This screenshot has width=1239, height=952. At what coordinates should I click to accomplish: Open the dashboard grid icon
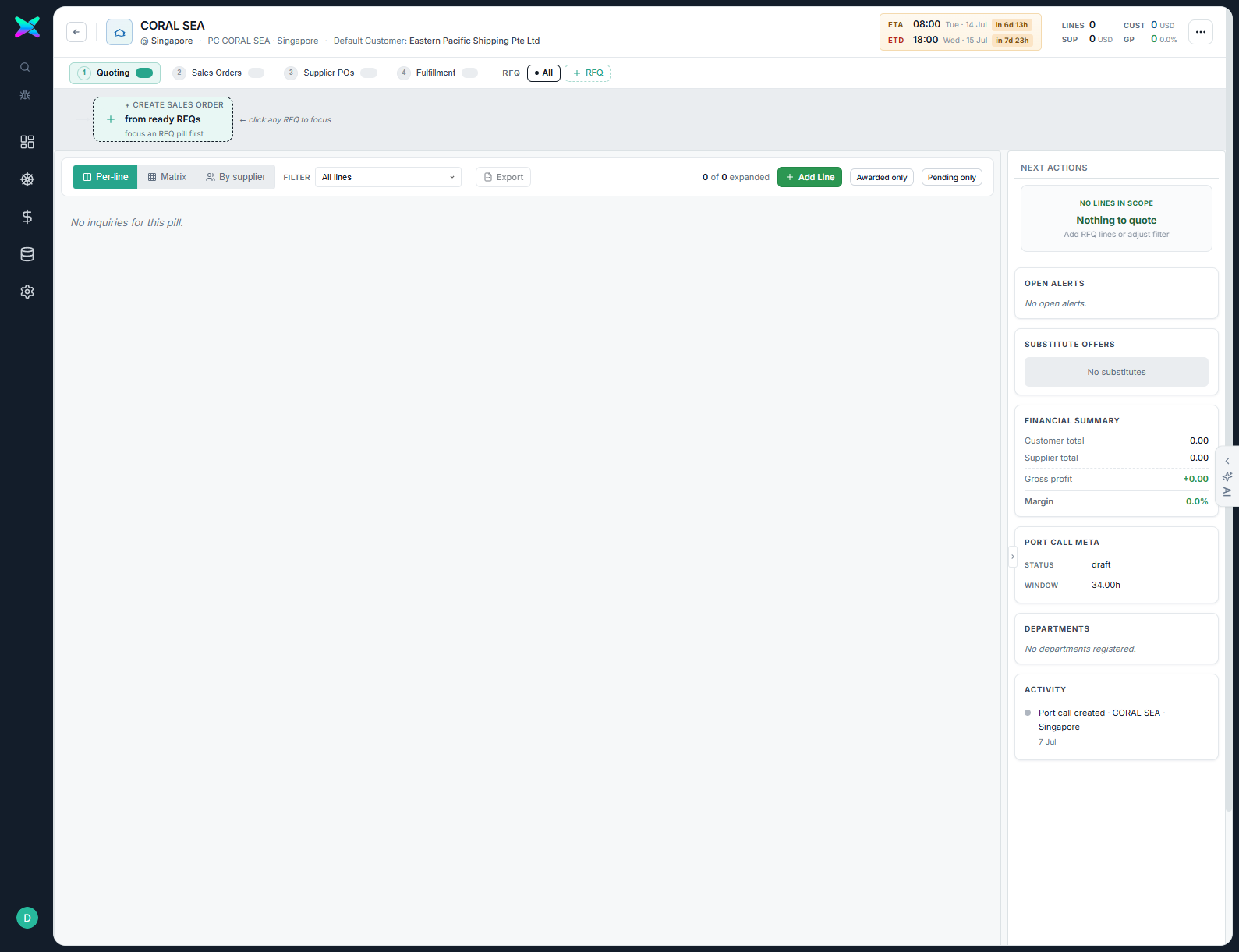pyautogui.click(x=27, y=142)
